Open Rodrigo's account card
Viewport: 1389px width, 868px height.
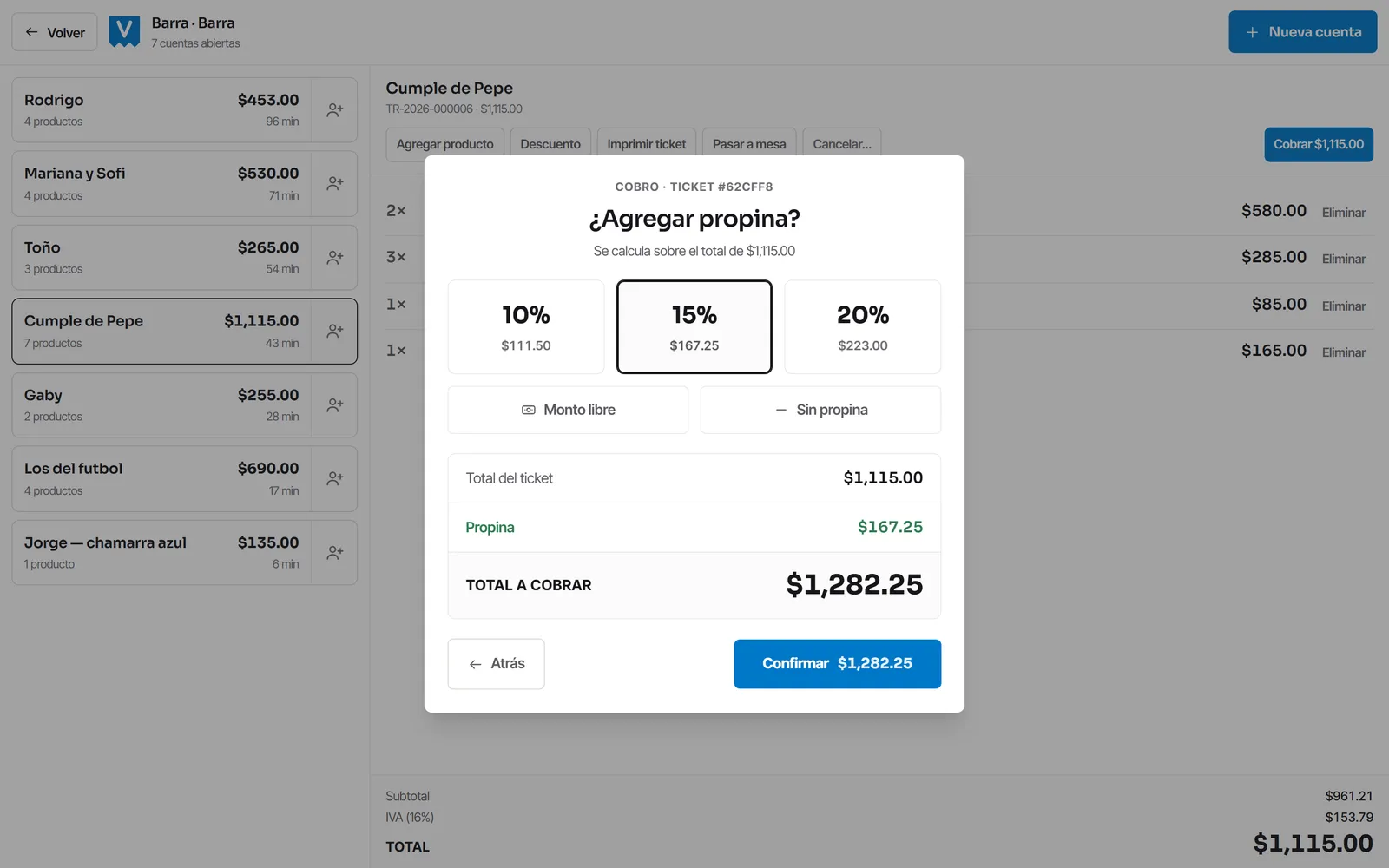click(161, 110)
